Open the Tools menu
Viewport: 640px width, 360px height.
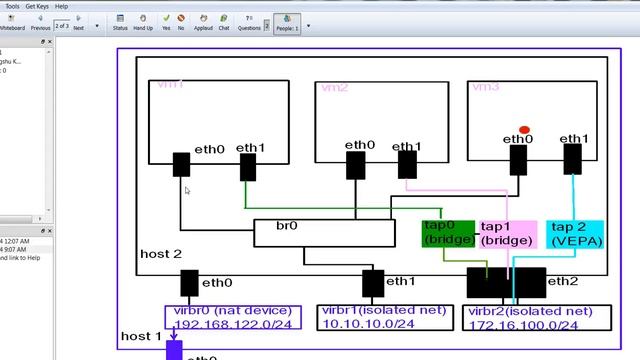coord(12,7)
